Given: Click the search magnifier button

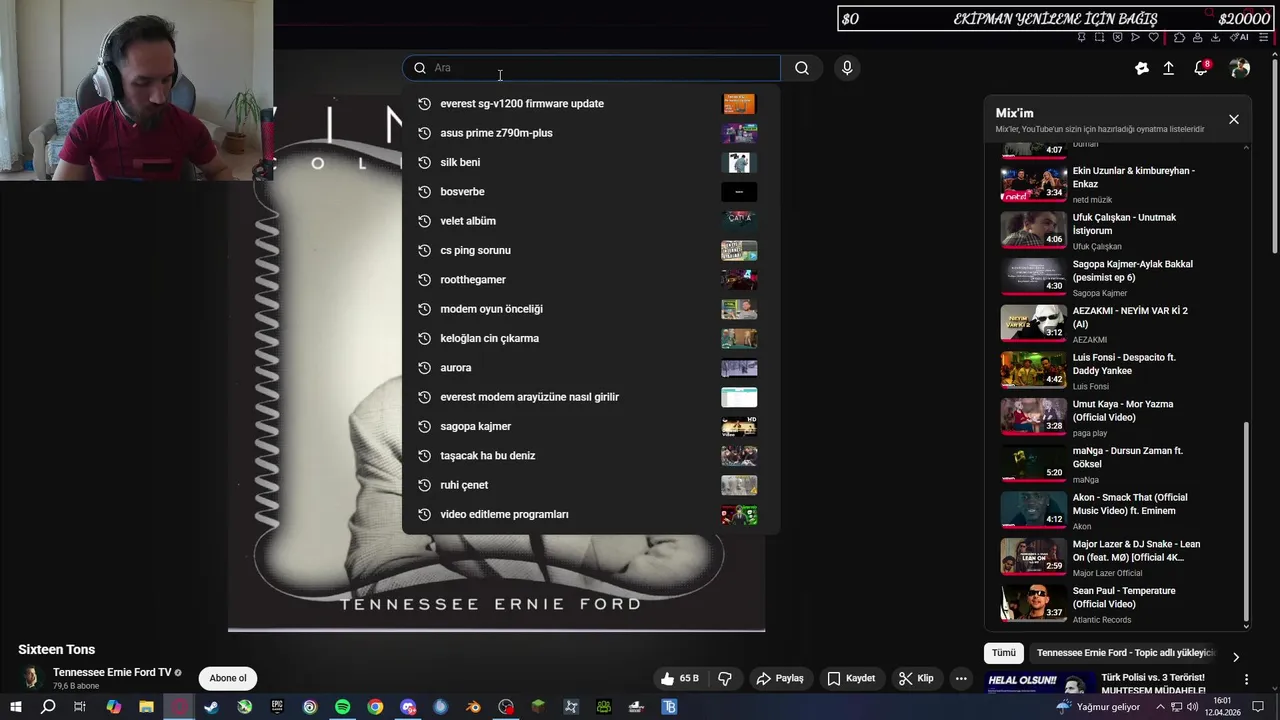Looking at the screenshot, I should (802, 68).
